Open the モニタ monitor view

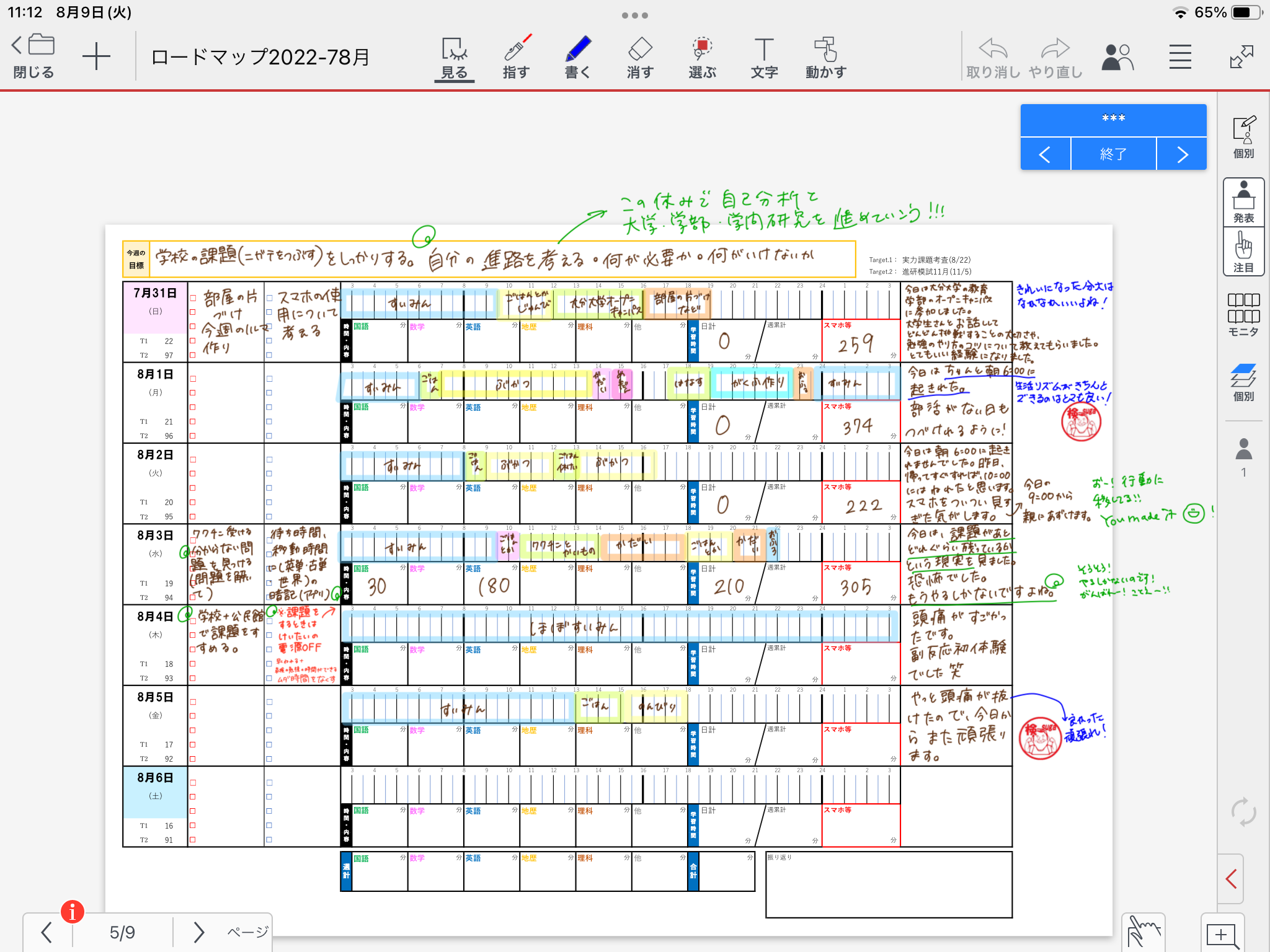1243,315
